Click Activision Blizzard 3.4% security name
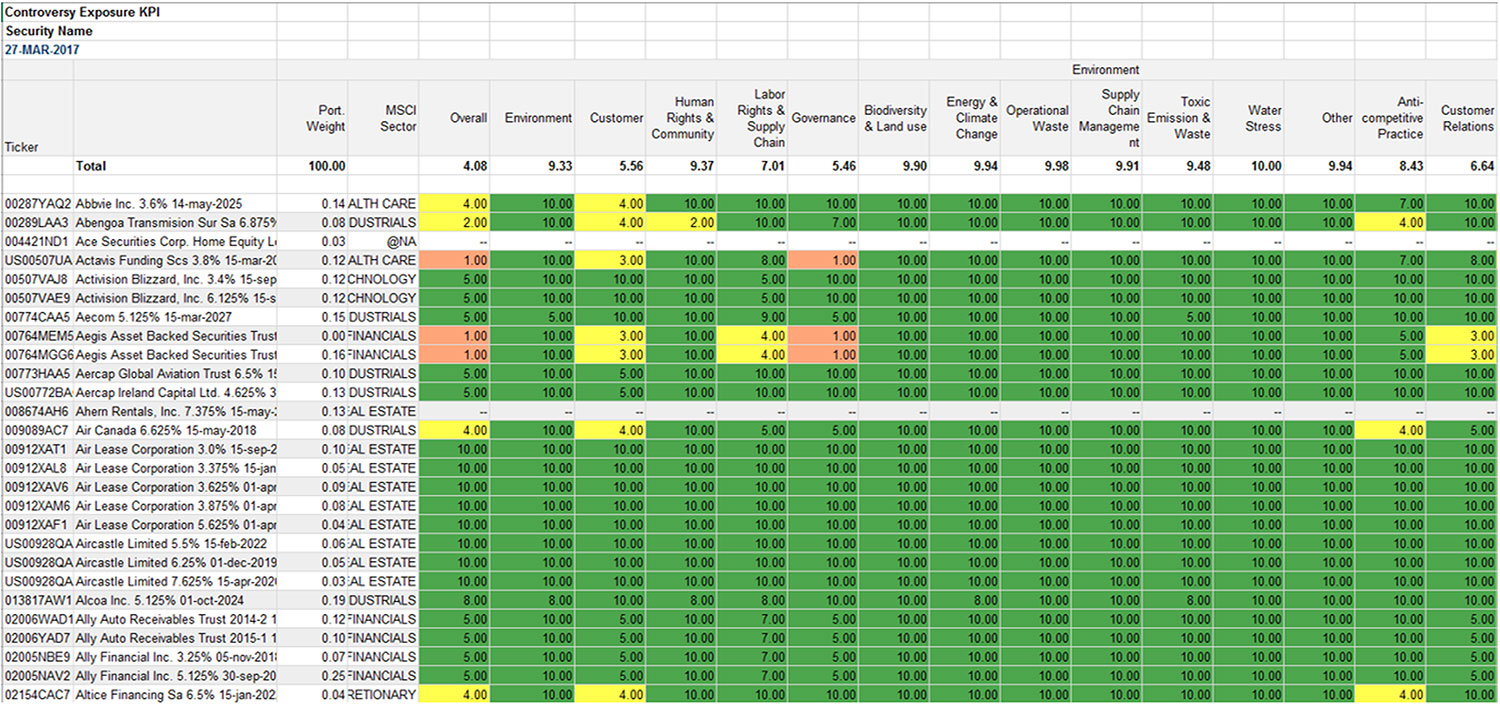The image size is (1500, 709). point(176,279)
